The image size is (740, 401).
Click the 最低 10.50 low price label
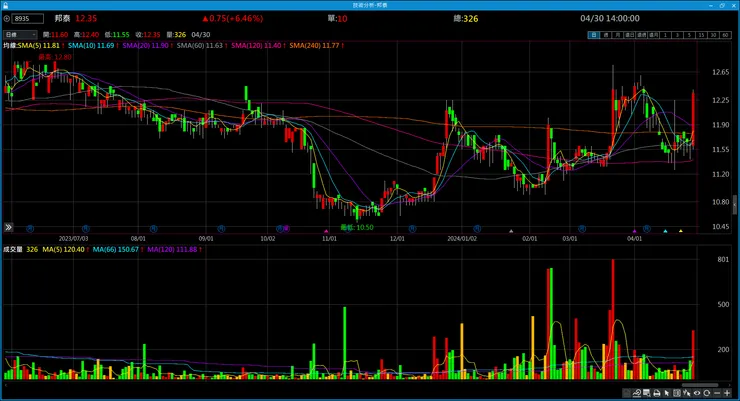[x=357, y=227]
